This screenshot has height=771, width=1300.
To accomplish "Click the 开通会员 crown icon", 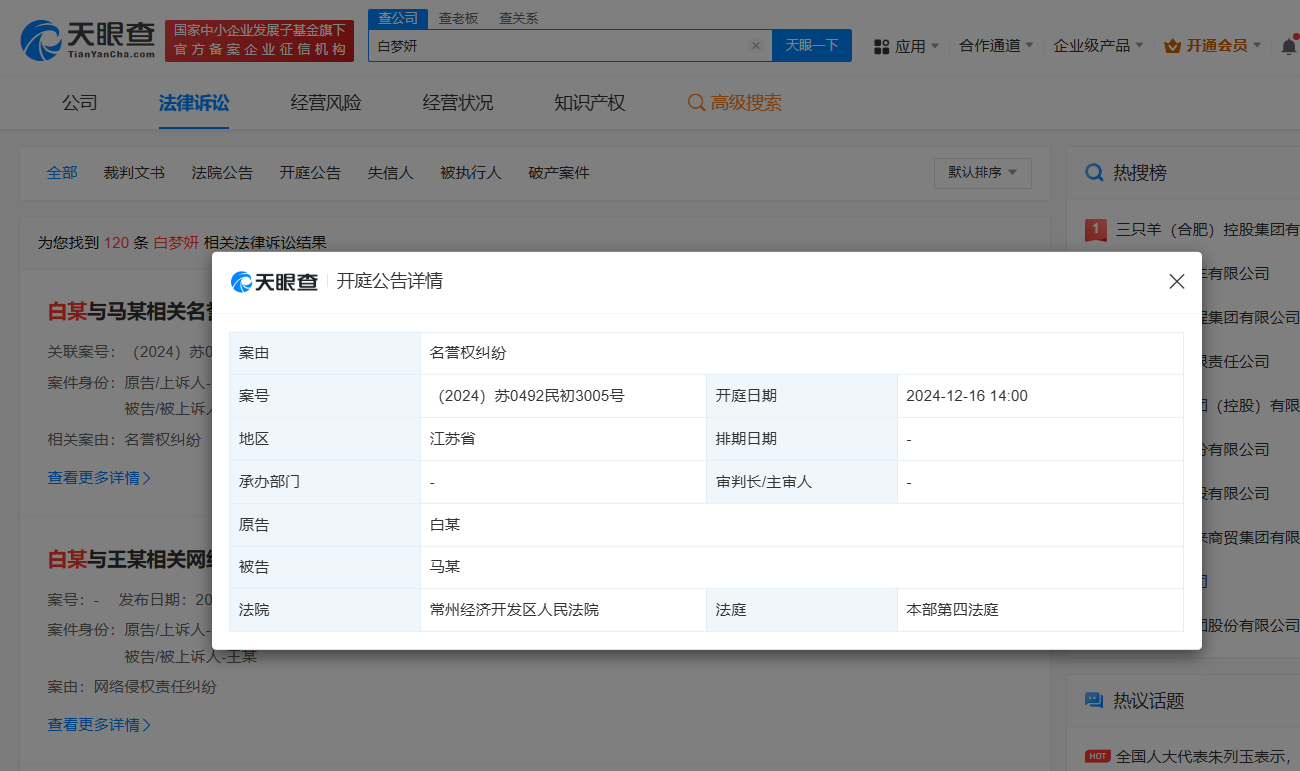I will (x=1173, y=46).
